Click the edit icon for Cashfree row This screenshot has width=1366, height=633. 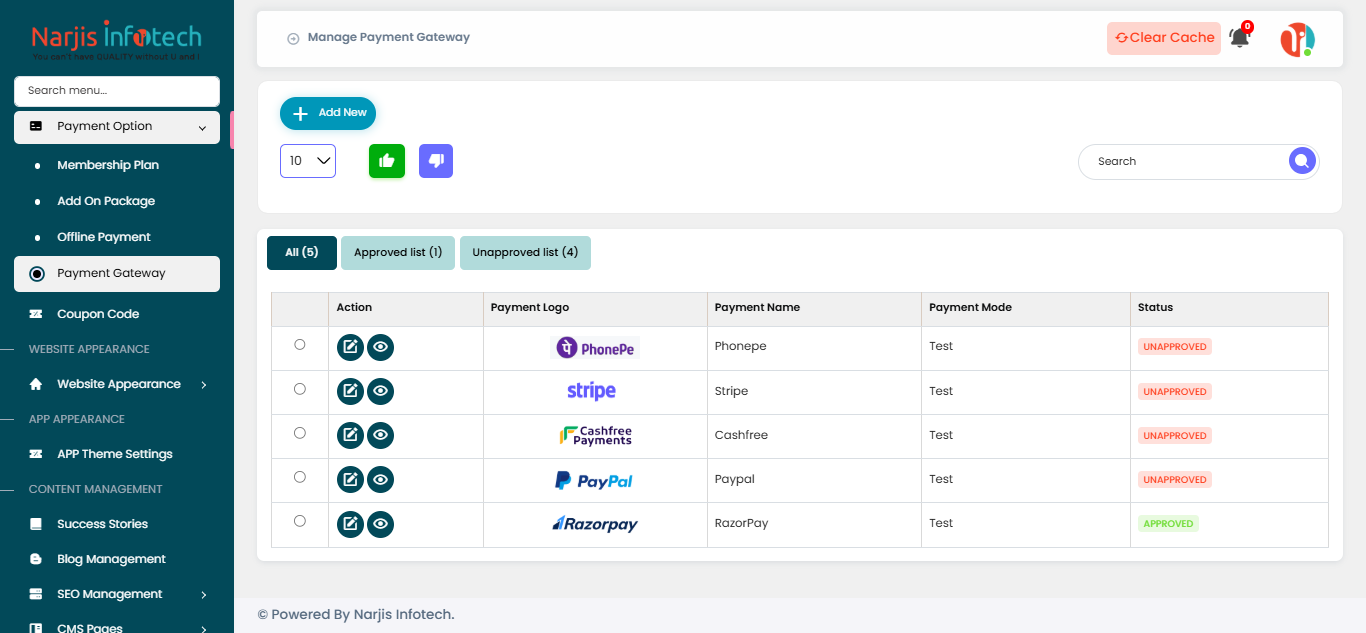coord(350,435)
